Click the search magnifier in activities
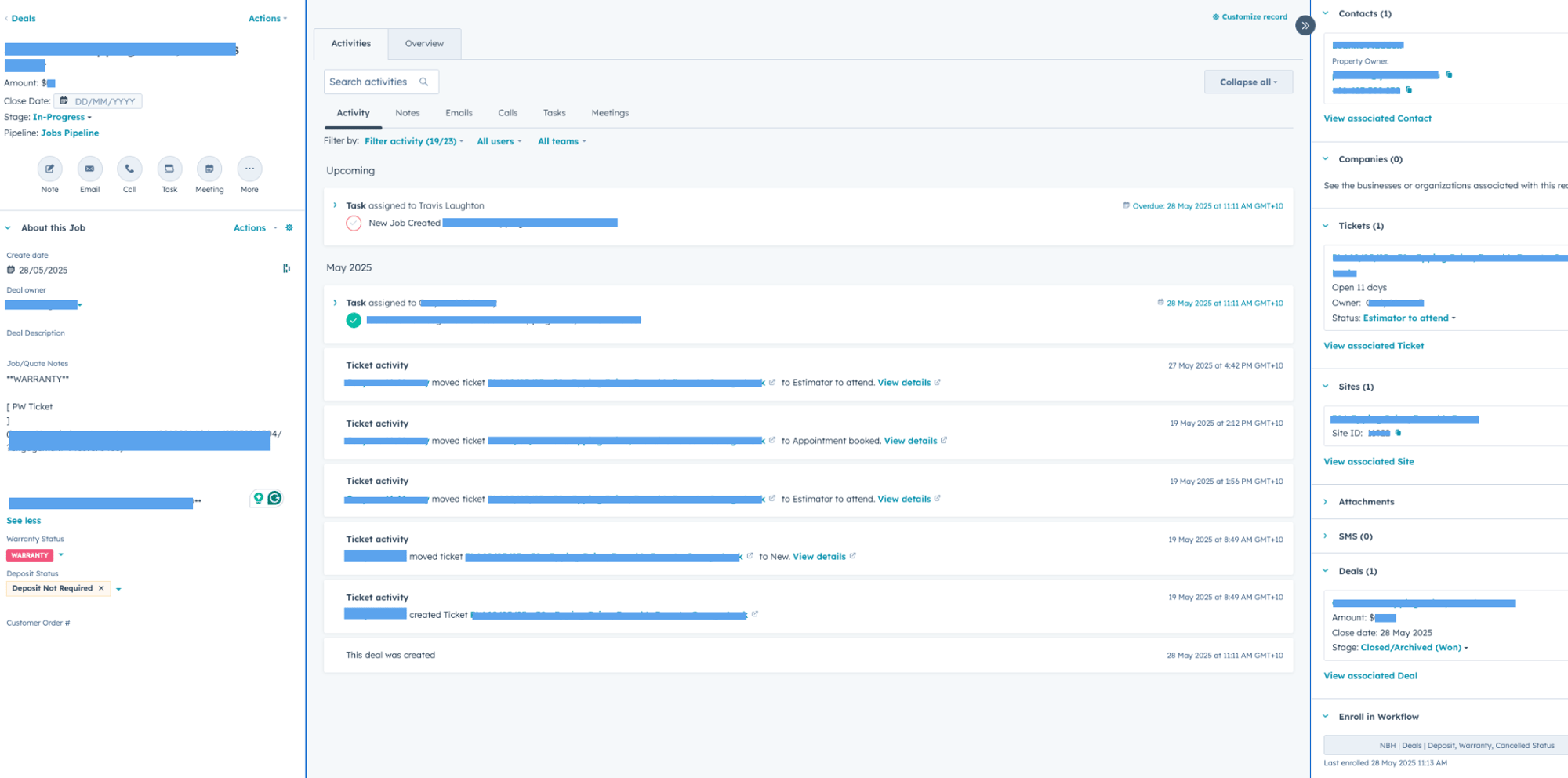Screen dimensions: 1568x778 (x=423, y=82)
